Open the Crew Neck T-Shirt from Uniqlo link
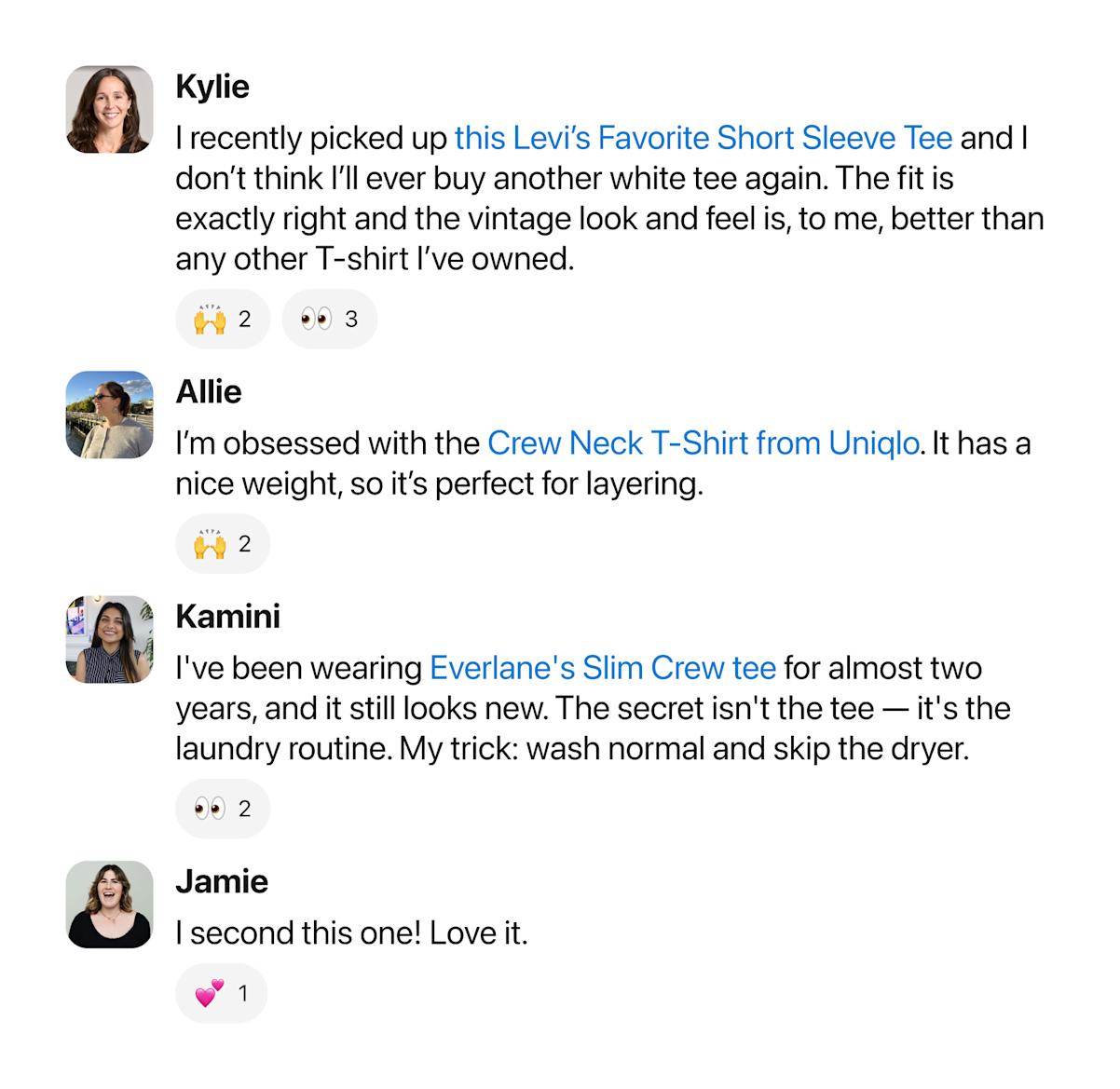 (x=703, y=443)
